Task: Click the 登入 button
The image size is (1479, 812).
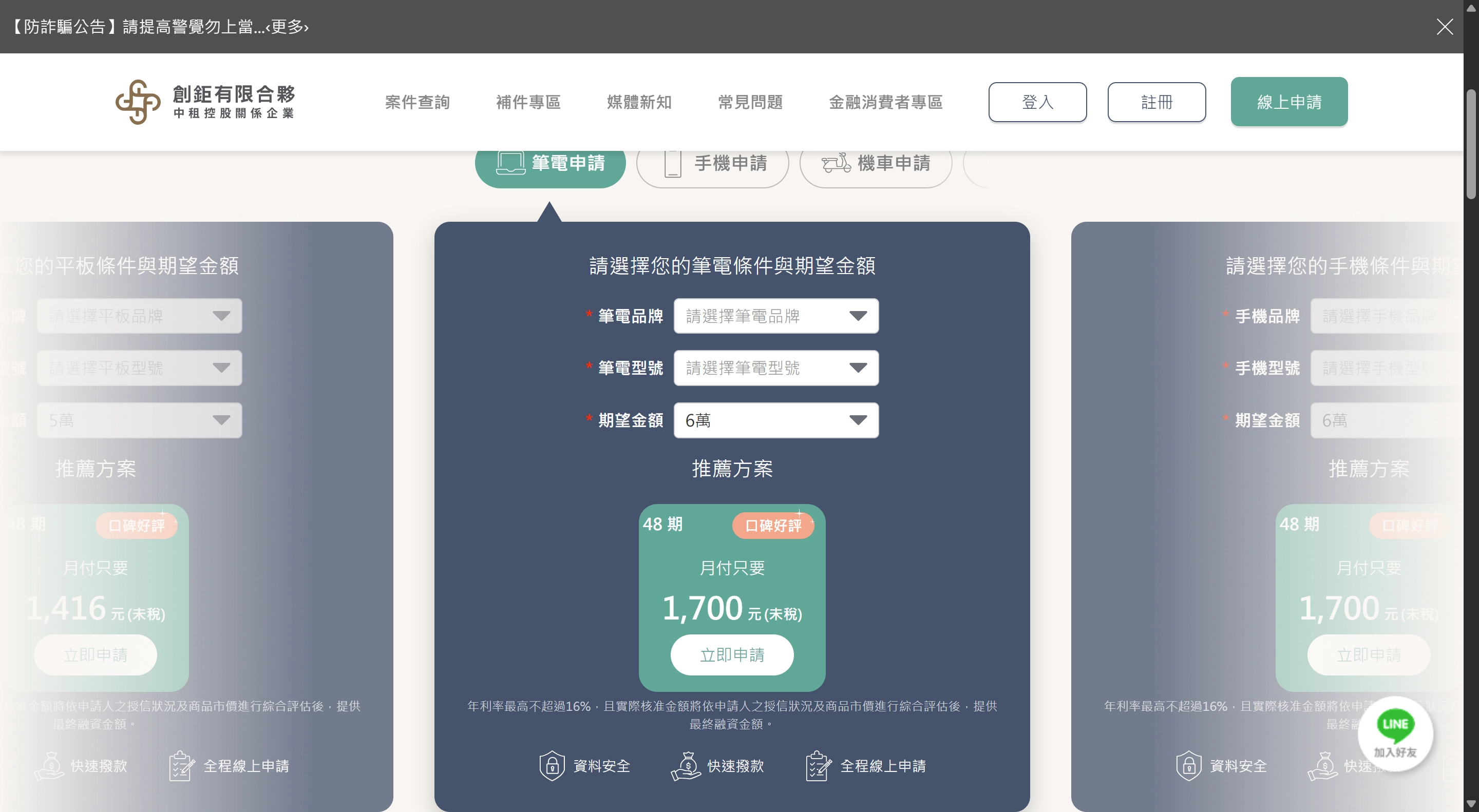Action: pos(1037,102)
